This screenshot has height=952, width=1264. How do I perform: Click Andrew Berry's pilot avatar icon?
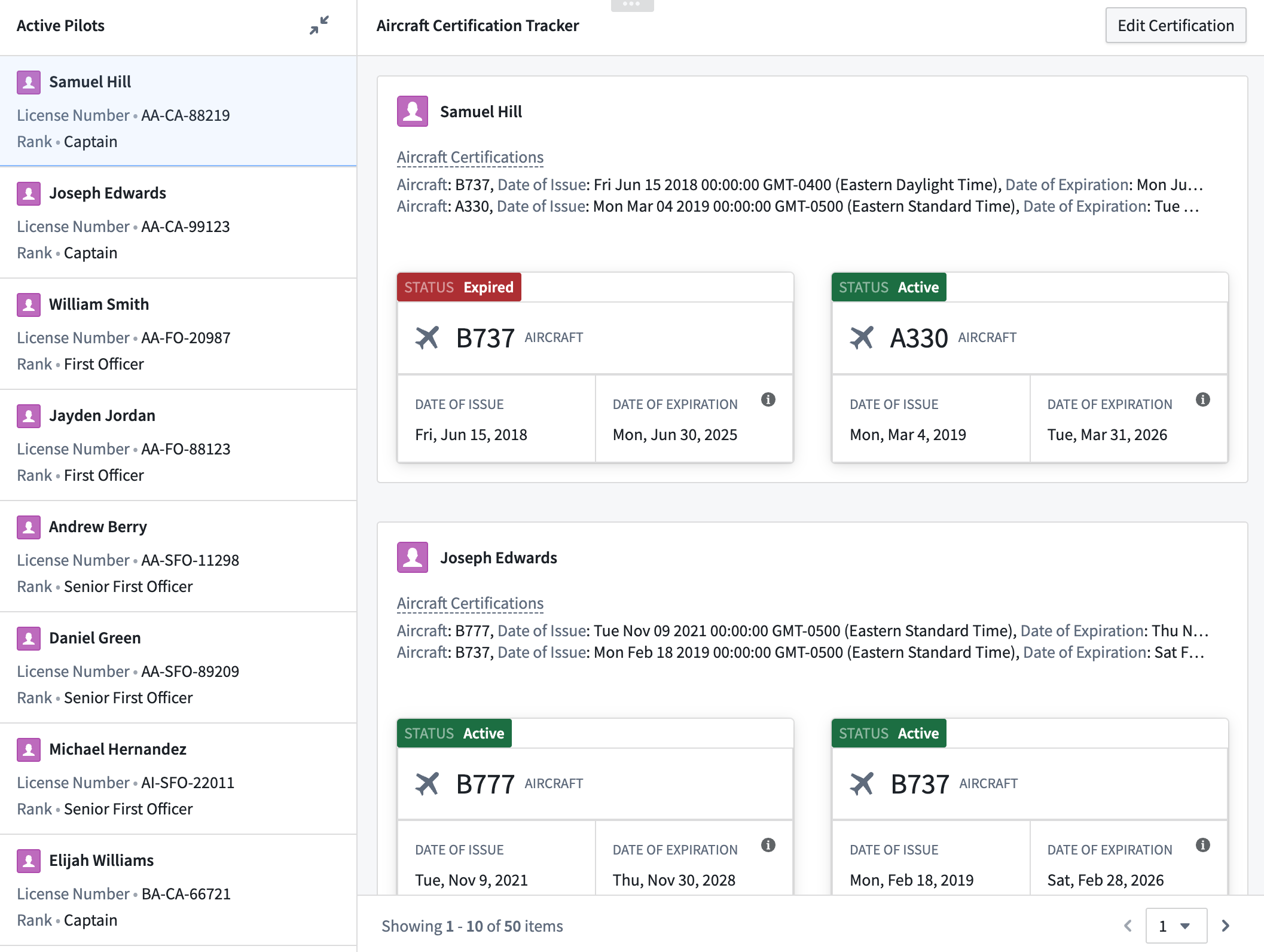(x=29, y=527)
